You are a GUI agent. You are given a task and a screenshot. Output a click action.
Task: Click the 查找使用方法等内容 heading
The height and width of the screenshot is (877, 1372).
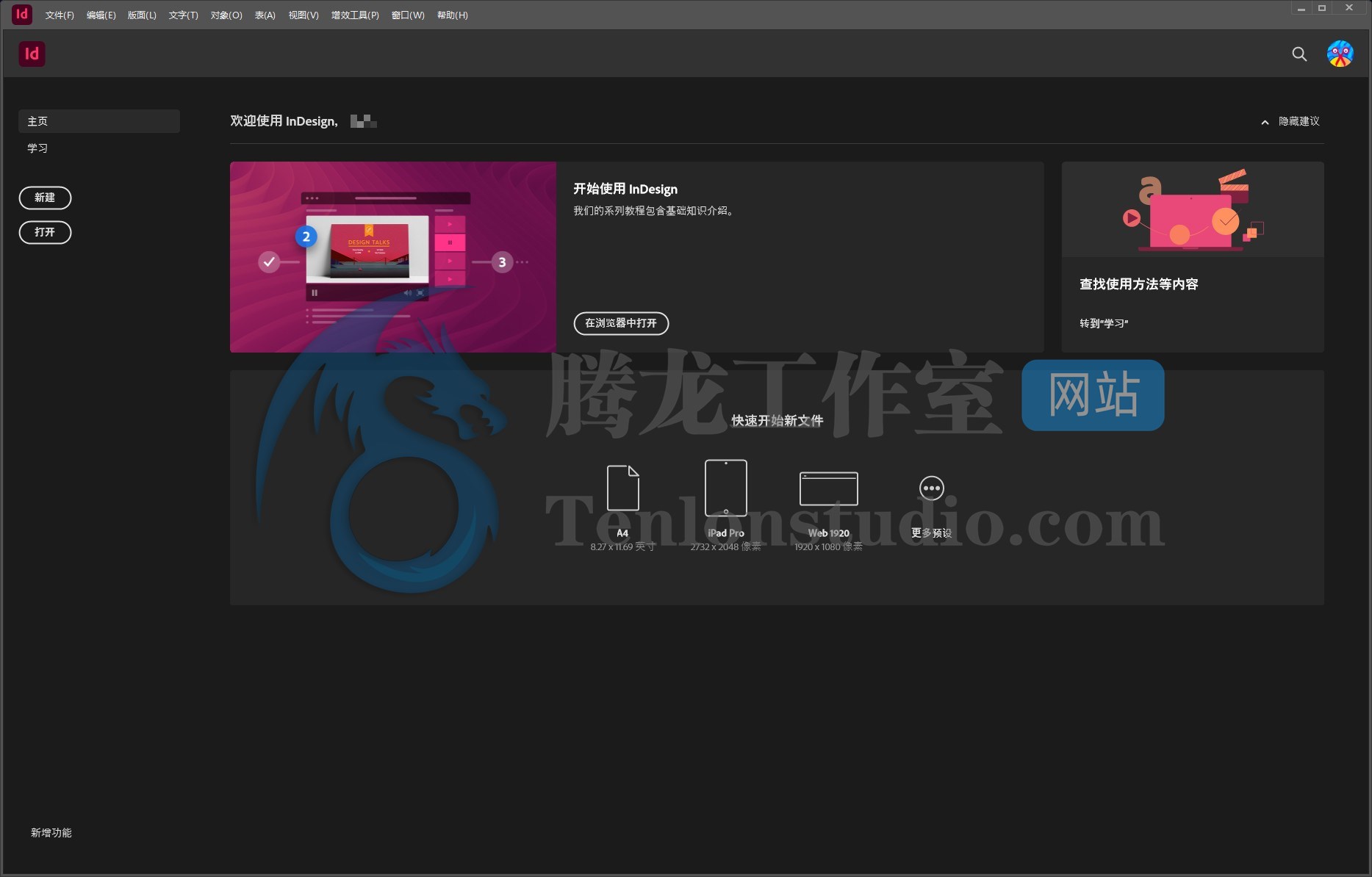[1138, 284]
